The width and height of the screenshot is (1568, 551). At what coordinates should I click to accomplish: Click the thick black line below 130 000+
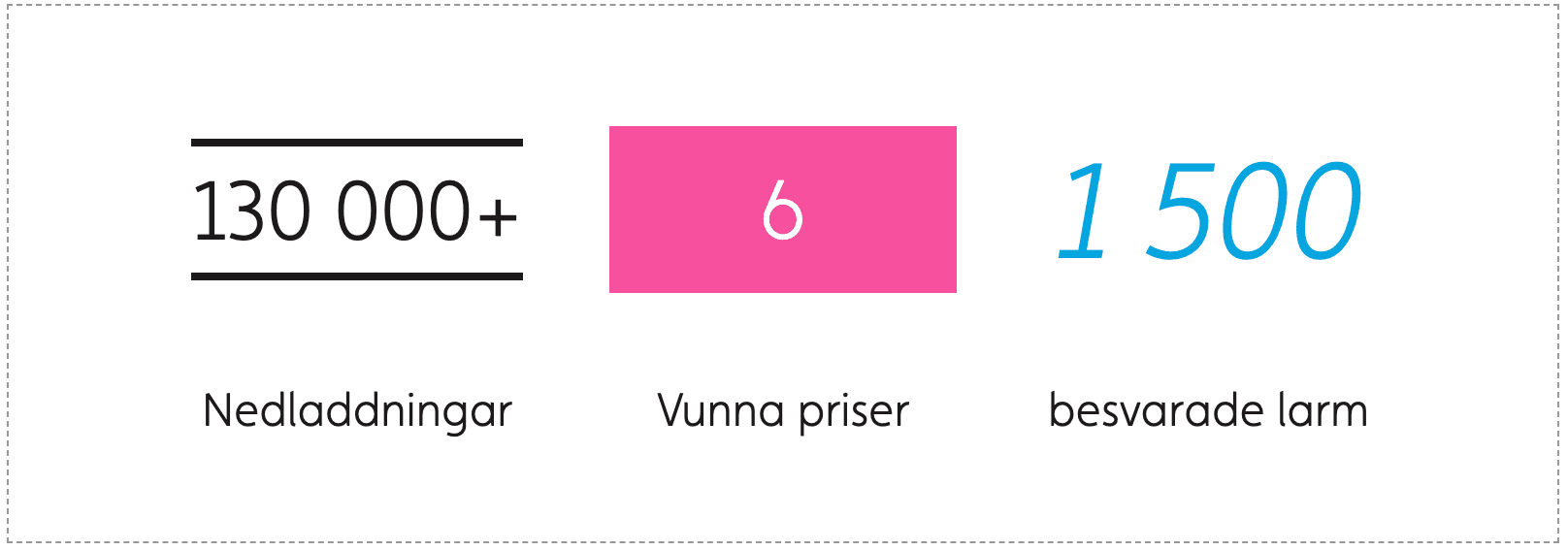click(x=357, y=276)
